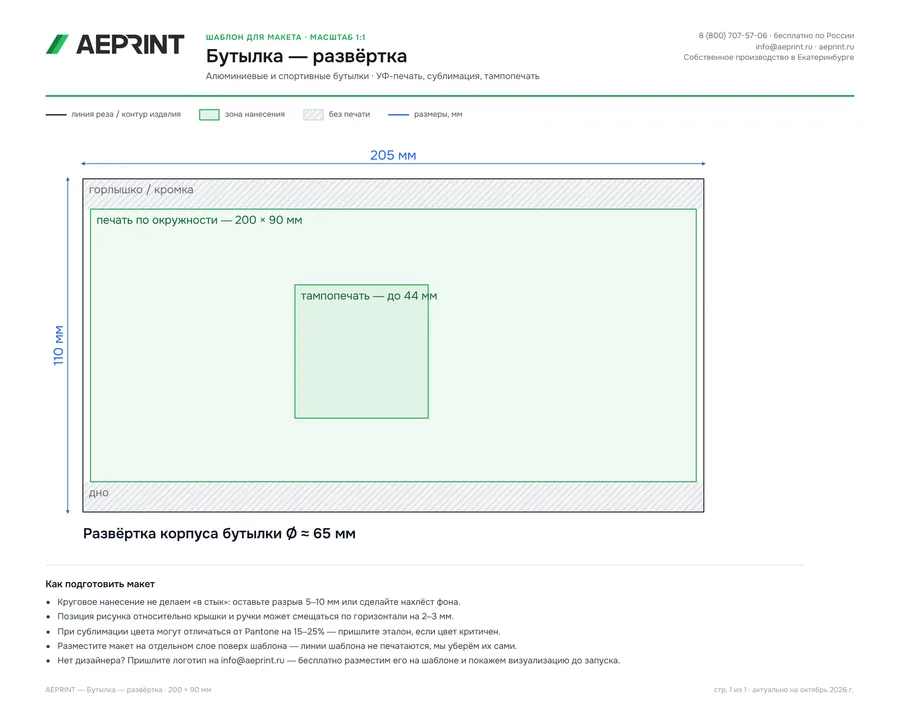Click the blue 'размеры, мм' legend line
Image resolution: width=900 pixels, height=720 pixels.
[x=398, y=115]
